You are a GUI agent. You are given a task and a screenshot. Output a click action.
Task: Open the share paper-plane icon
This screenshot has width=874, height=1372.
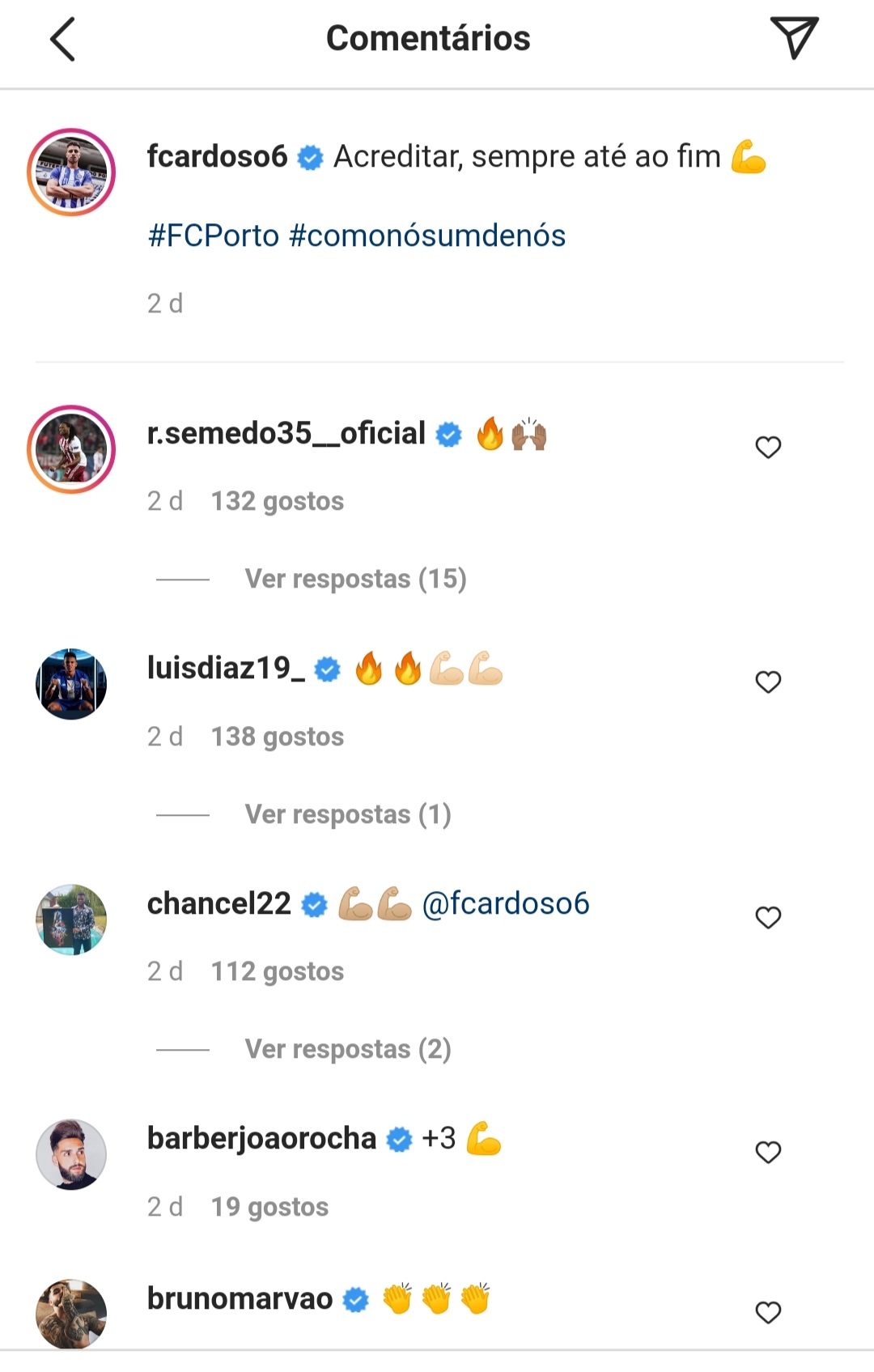click(x=794, y=38)
